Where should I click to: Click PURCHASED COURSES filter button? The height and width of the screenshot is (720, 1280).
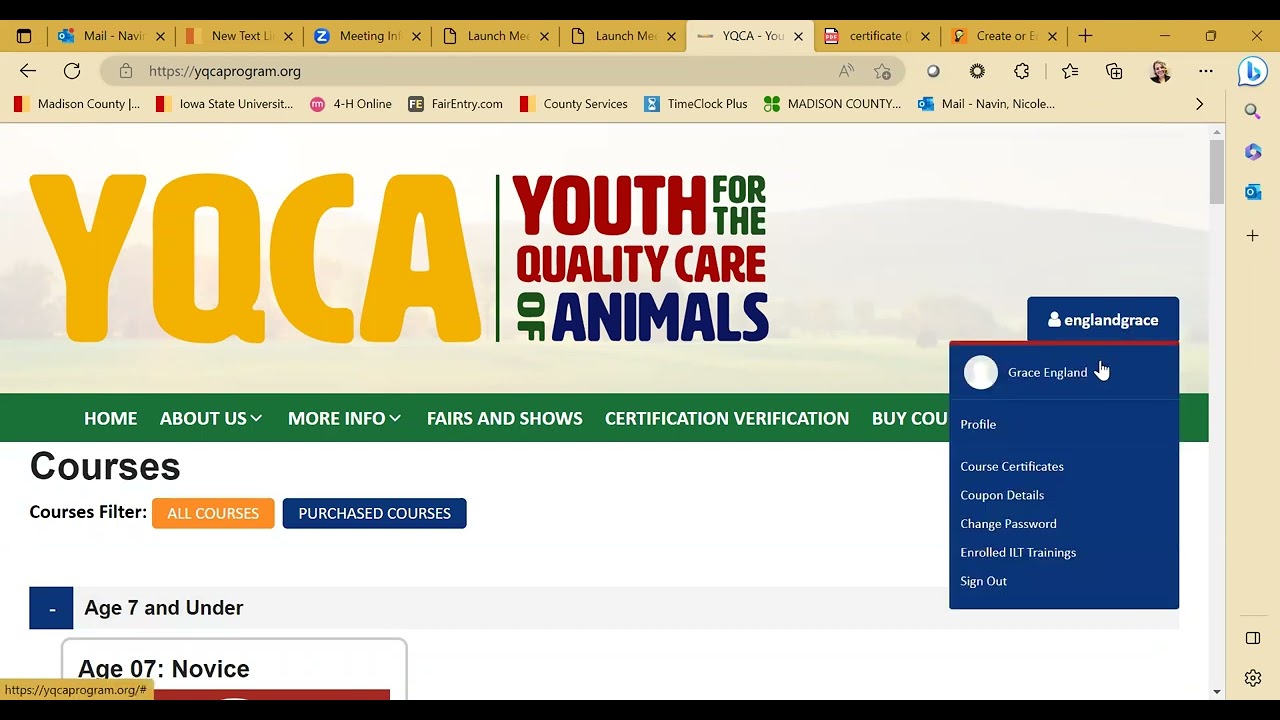pyautogui.click(x=374, y=513)
